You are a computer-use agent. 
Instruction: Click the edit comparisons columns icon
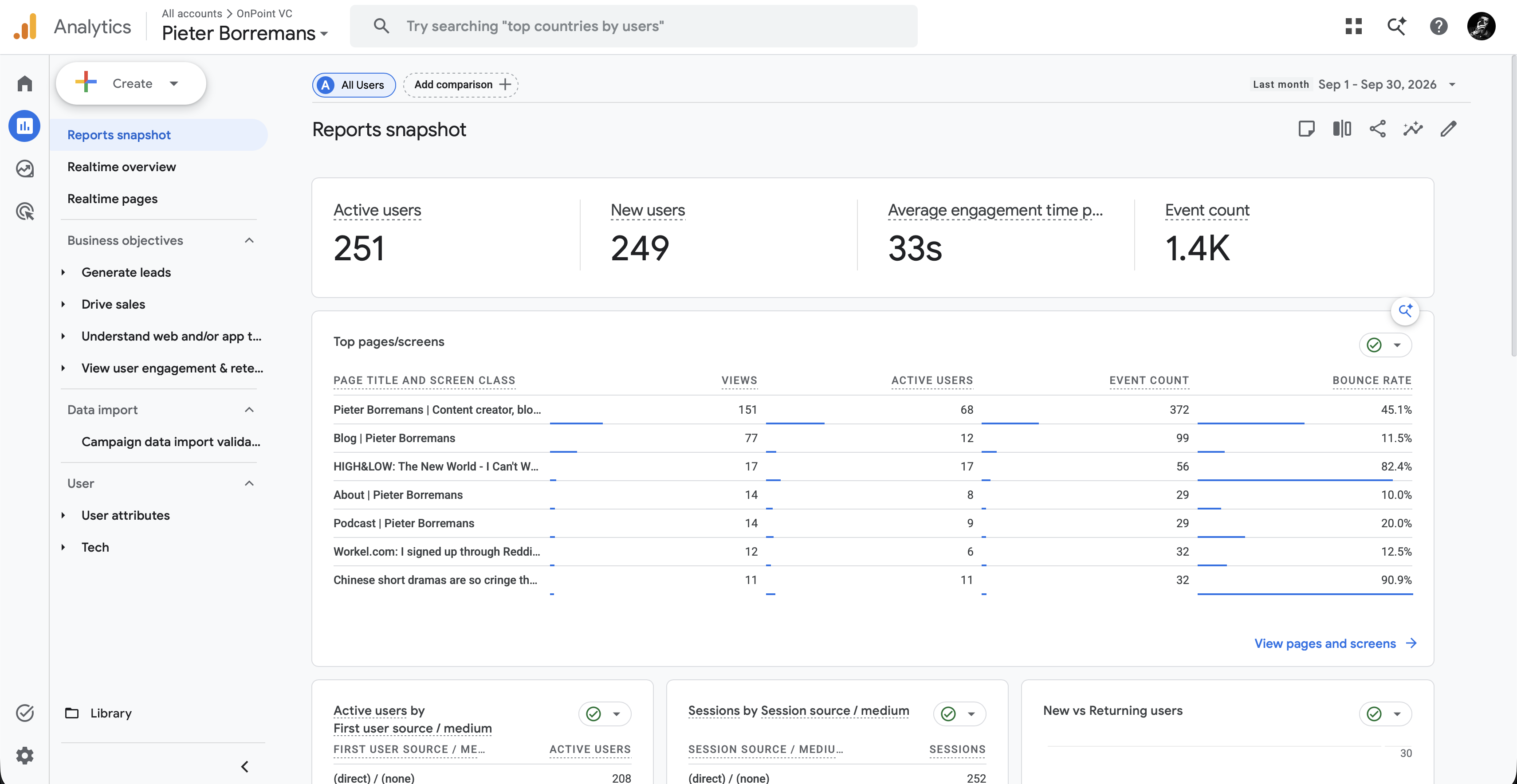tap(1342, 129)
